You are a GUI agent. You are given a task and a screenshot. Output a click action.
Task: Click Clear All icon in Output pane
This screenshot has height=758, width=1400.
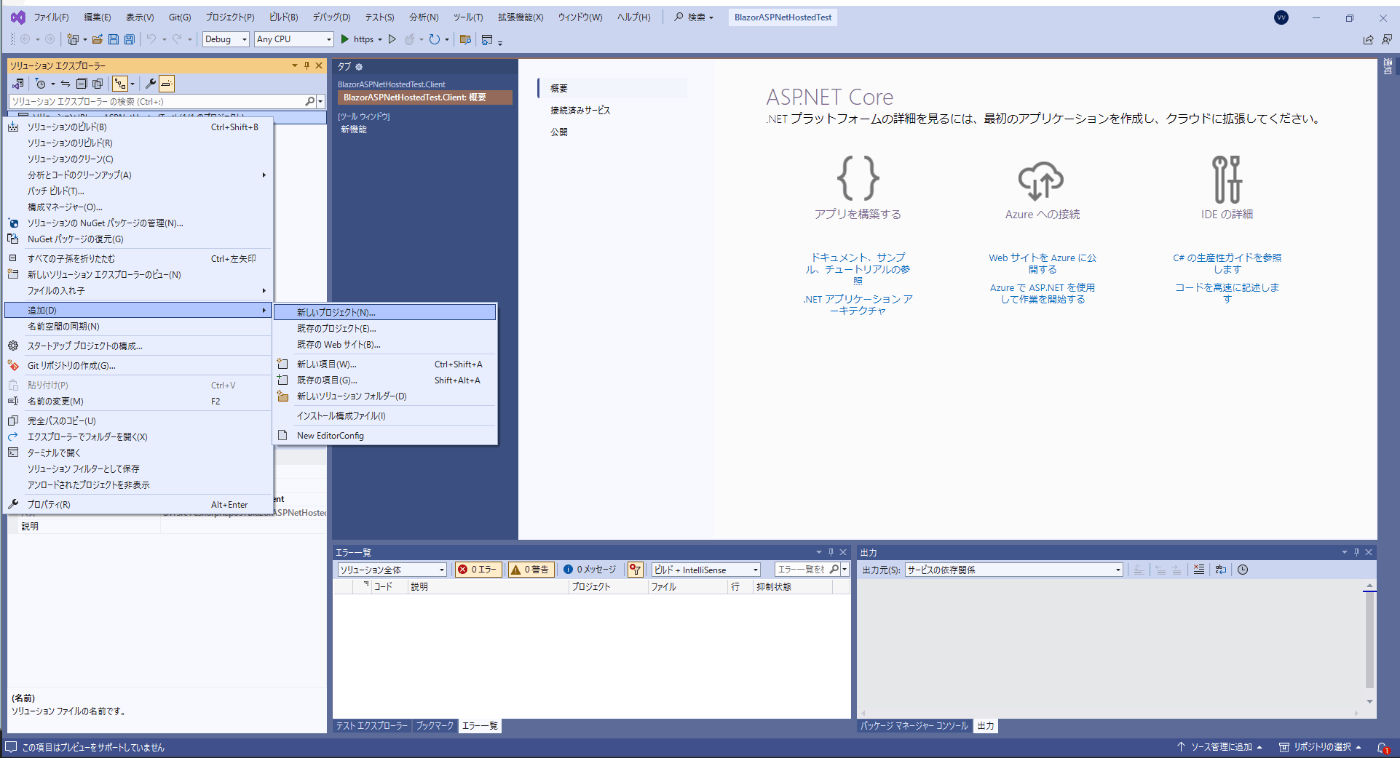click(x=1199, y=569)
